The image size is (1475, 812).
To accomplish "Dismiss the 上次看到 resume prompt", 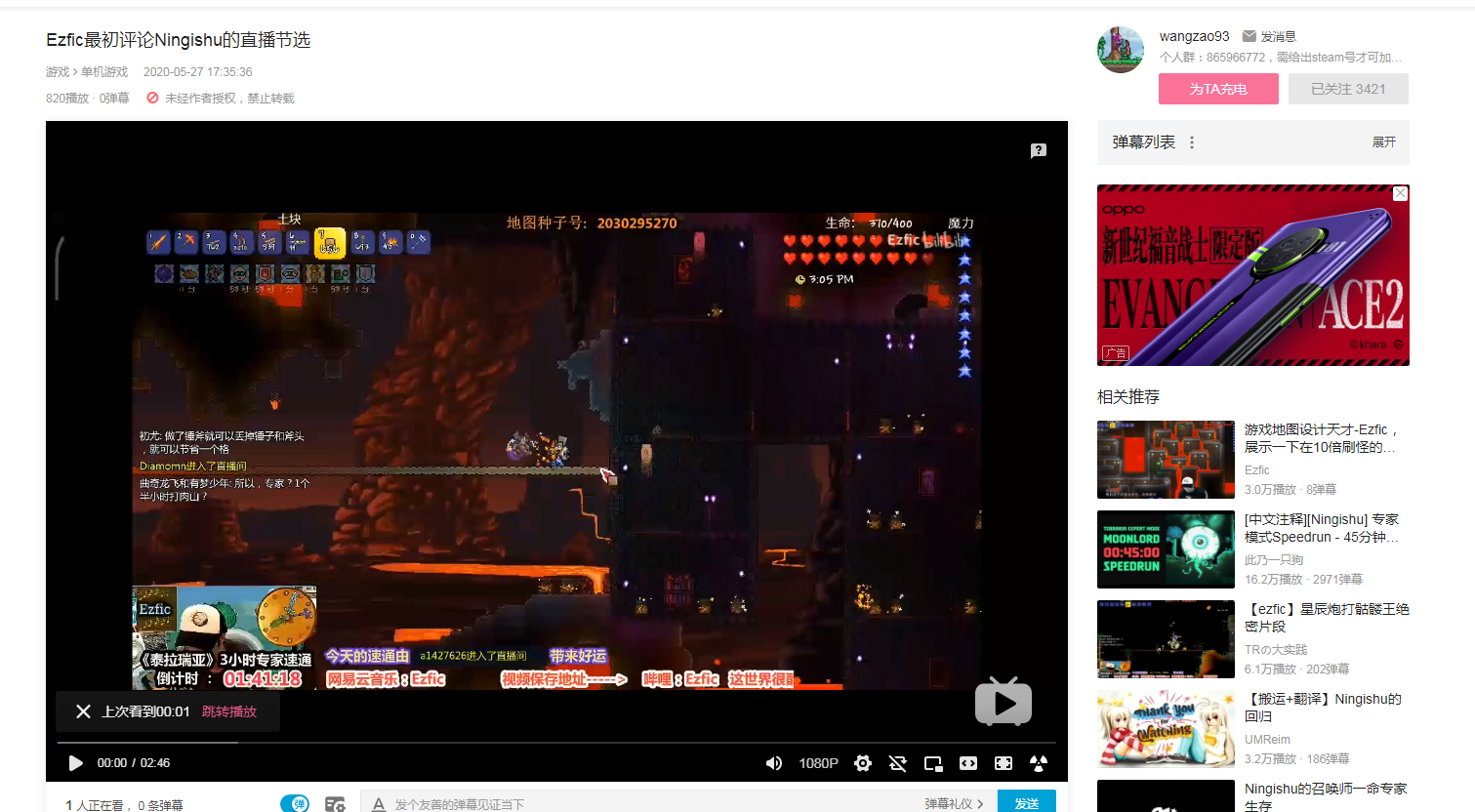I will pyautogui.click(x=83, y=711).
